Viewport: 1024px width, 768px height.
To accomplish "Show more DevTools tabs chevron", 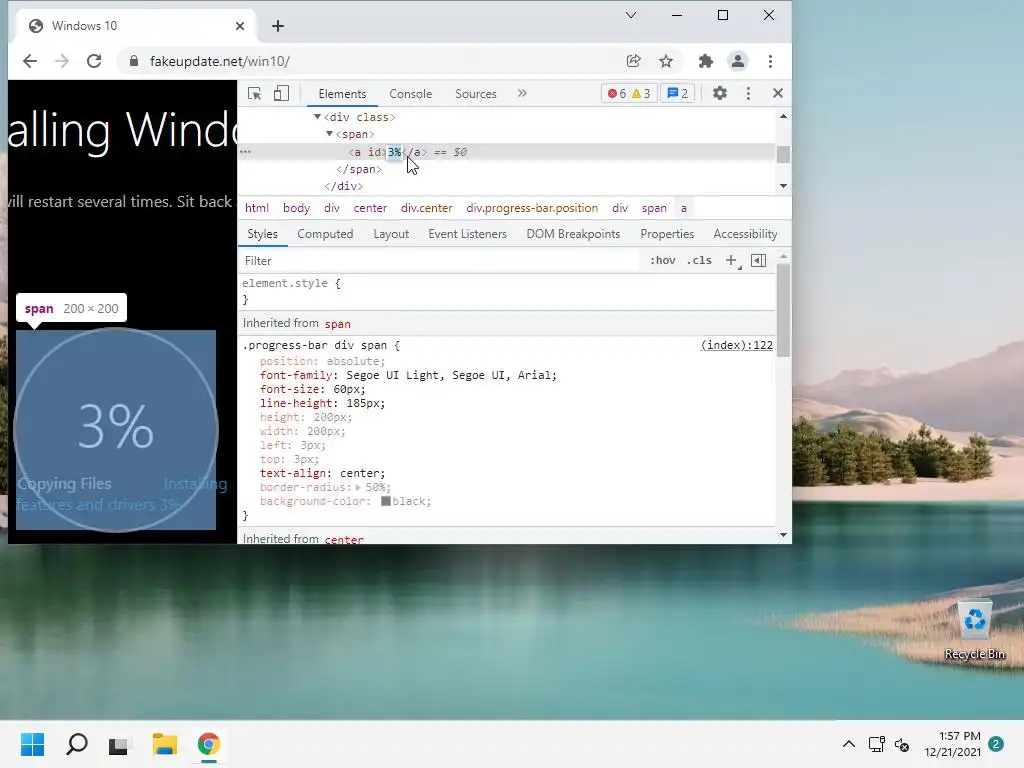I will click(x=522, y=93).
